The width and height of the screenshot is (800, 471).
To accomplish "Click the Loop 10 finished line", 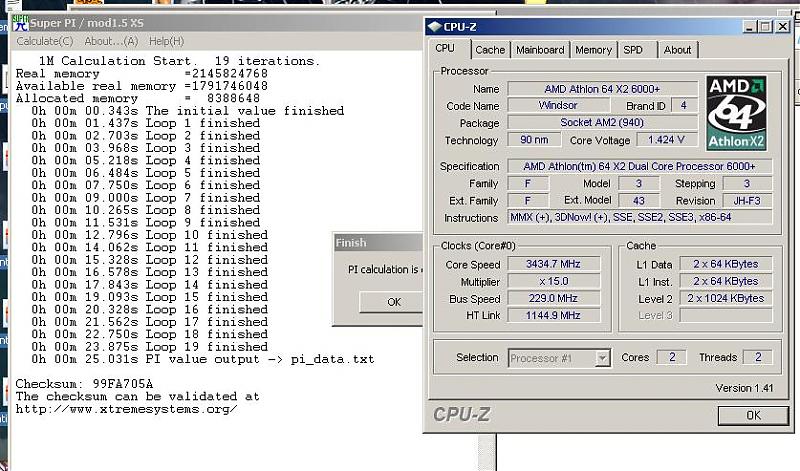I will click(149, 235).
